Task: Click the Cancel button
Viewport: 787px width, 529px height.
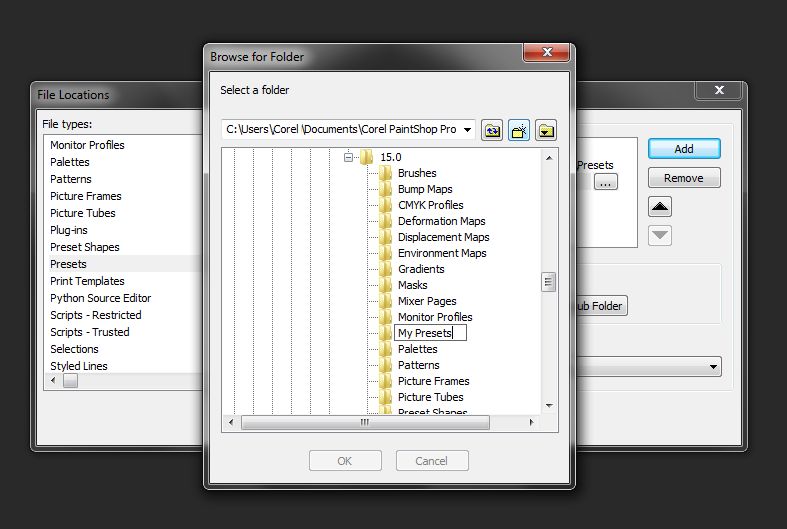Action: coord(432,461)
